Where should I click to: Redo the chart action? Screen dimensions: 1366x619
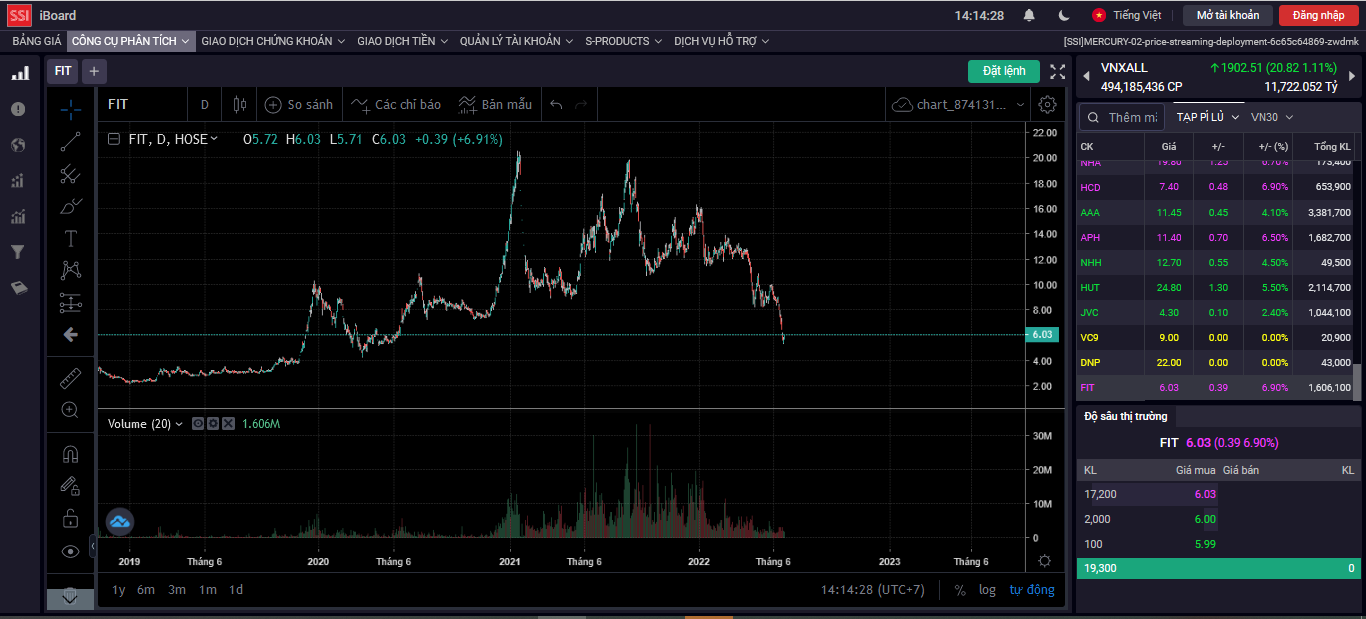(x=581, y=104)
